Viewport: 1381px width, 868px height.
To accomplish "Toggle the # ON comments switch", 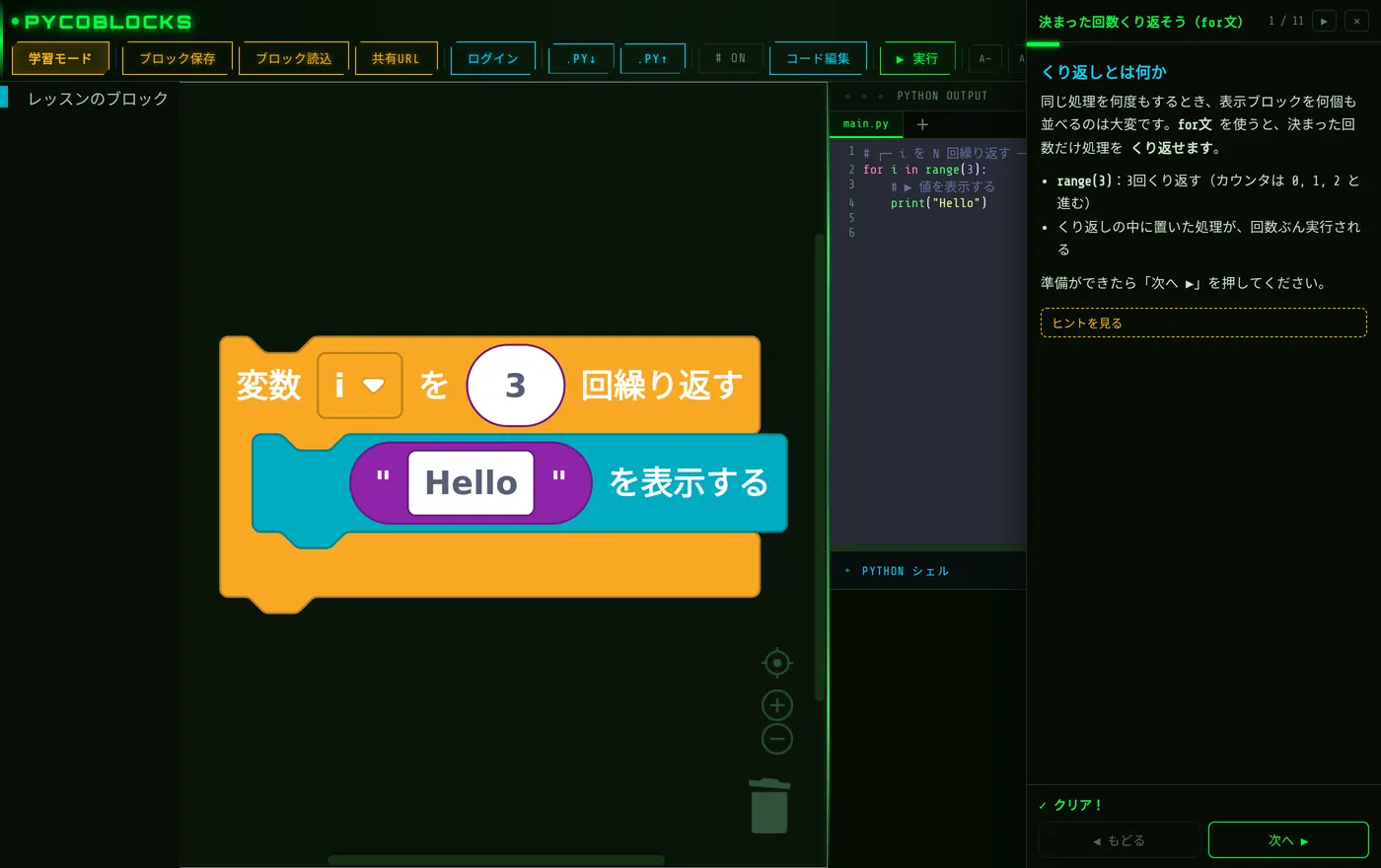I will [731, 58].
